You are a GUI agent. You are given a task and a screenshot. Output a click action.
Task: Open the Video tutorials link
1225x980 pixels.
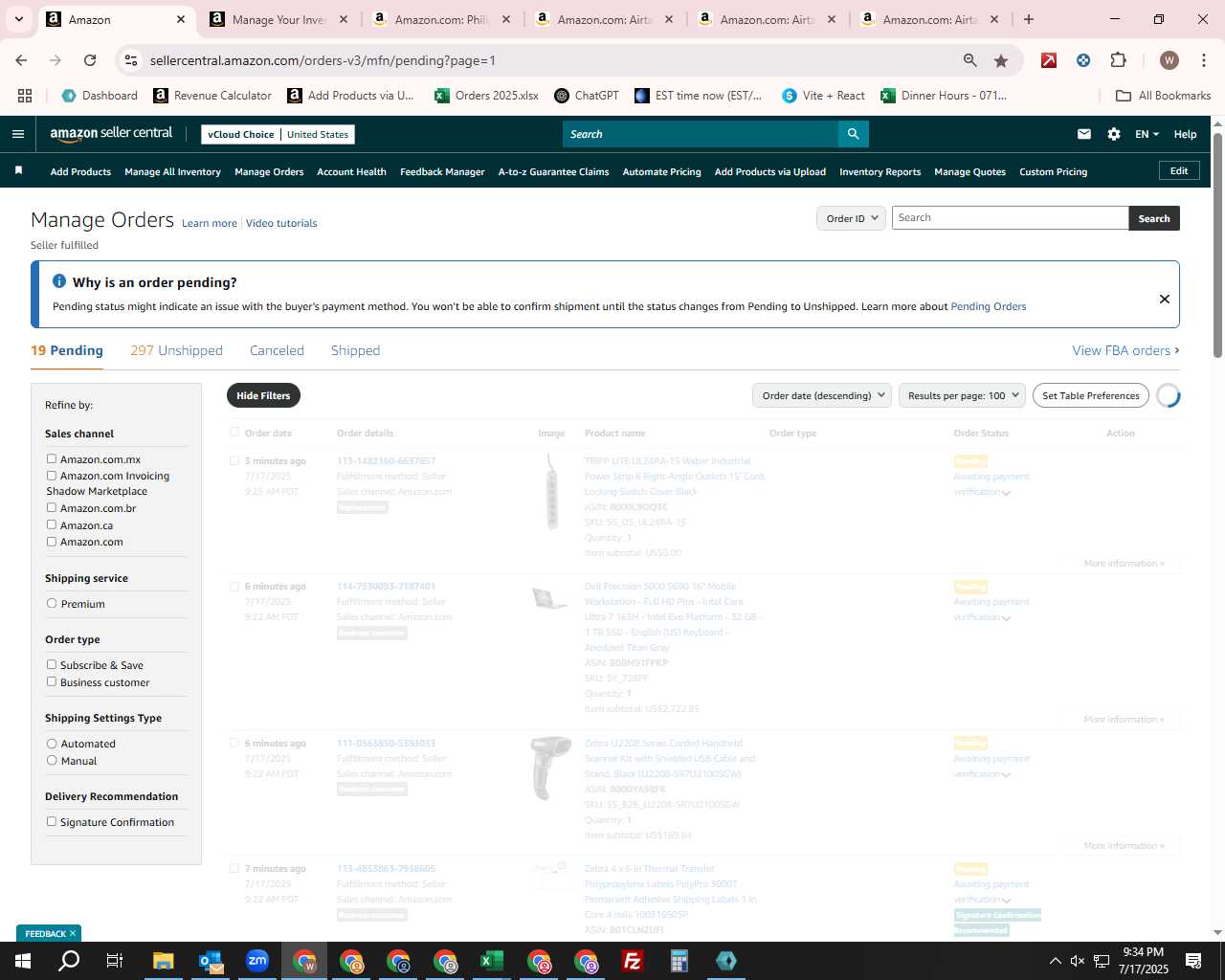(281, 223)
